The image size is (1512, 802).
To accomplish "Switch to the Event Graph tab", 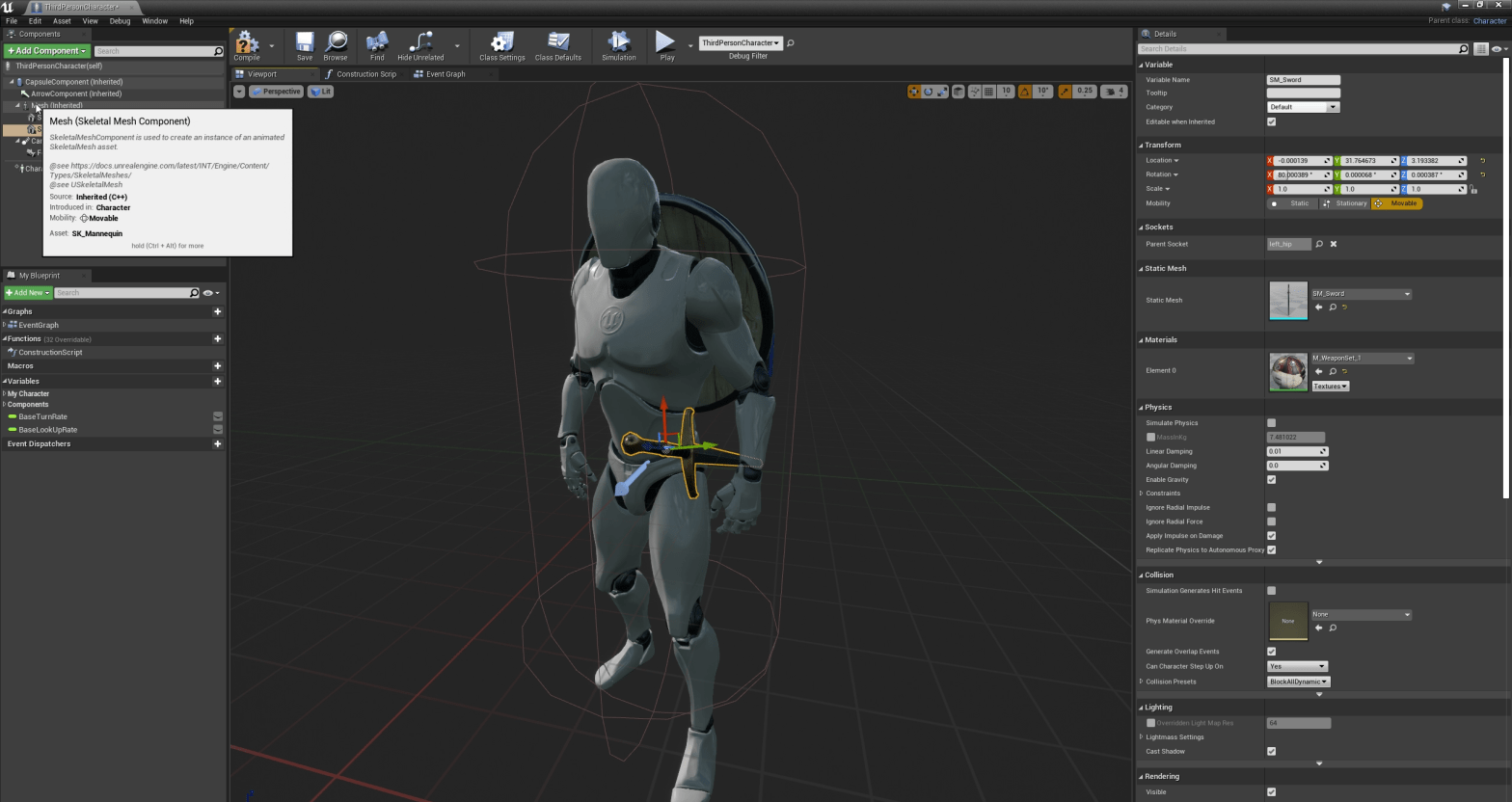I will (445, 74).
